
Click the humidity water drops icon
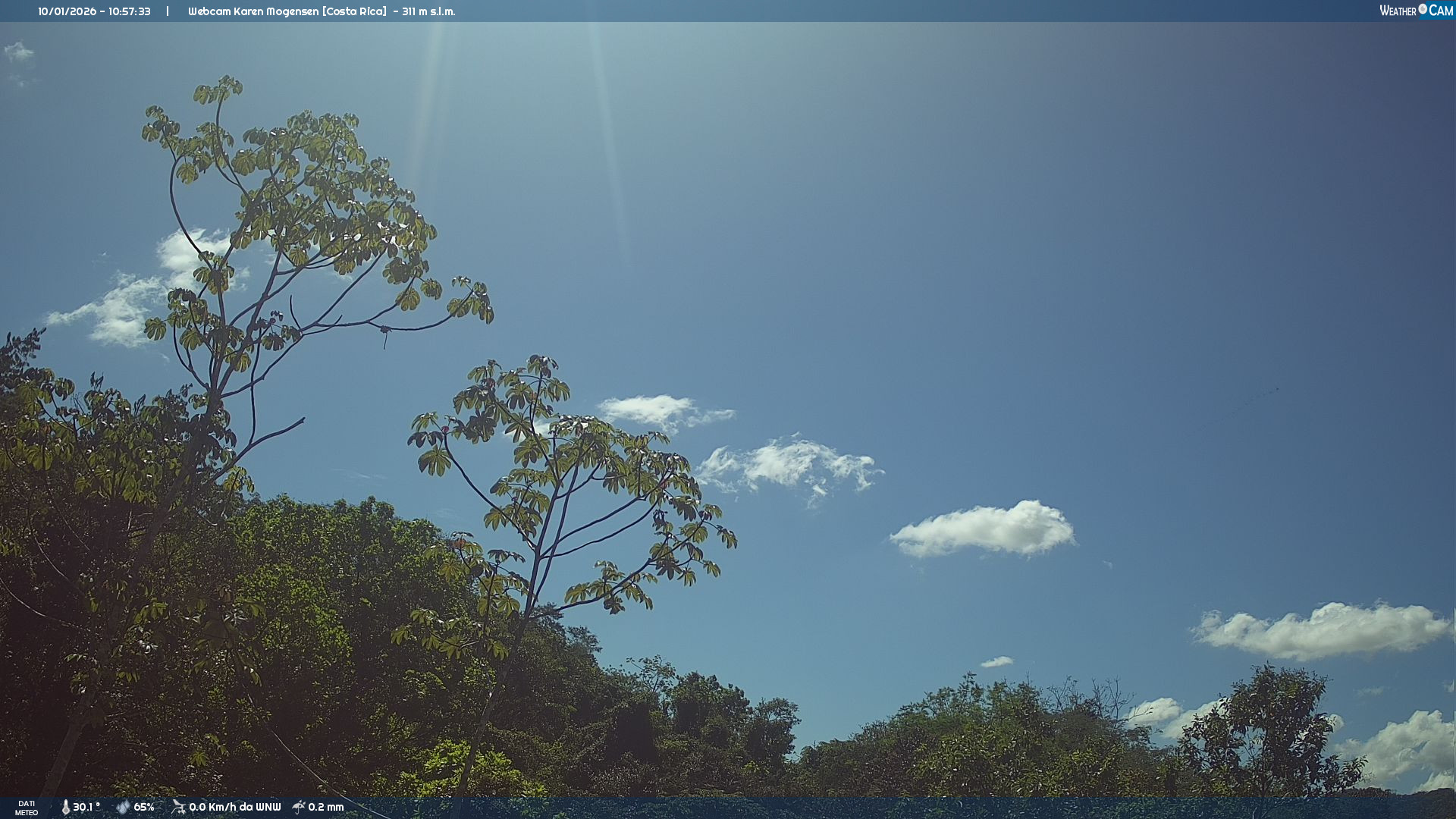pyautogui.click(x=123, y=808)
